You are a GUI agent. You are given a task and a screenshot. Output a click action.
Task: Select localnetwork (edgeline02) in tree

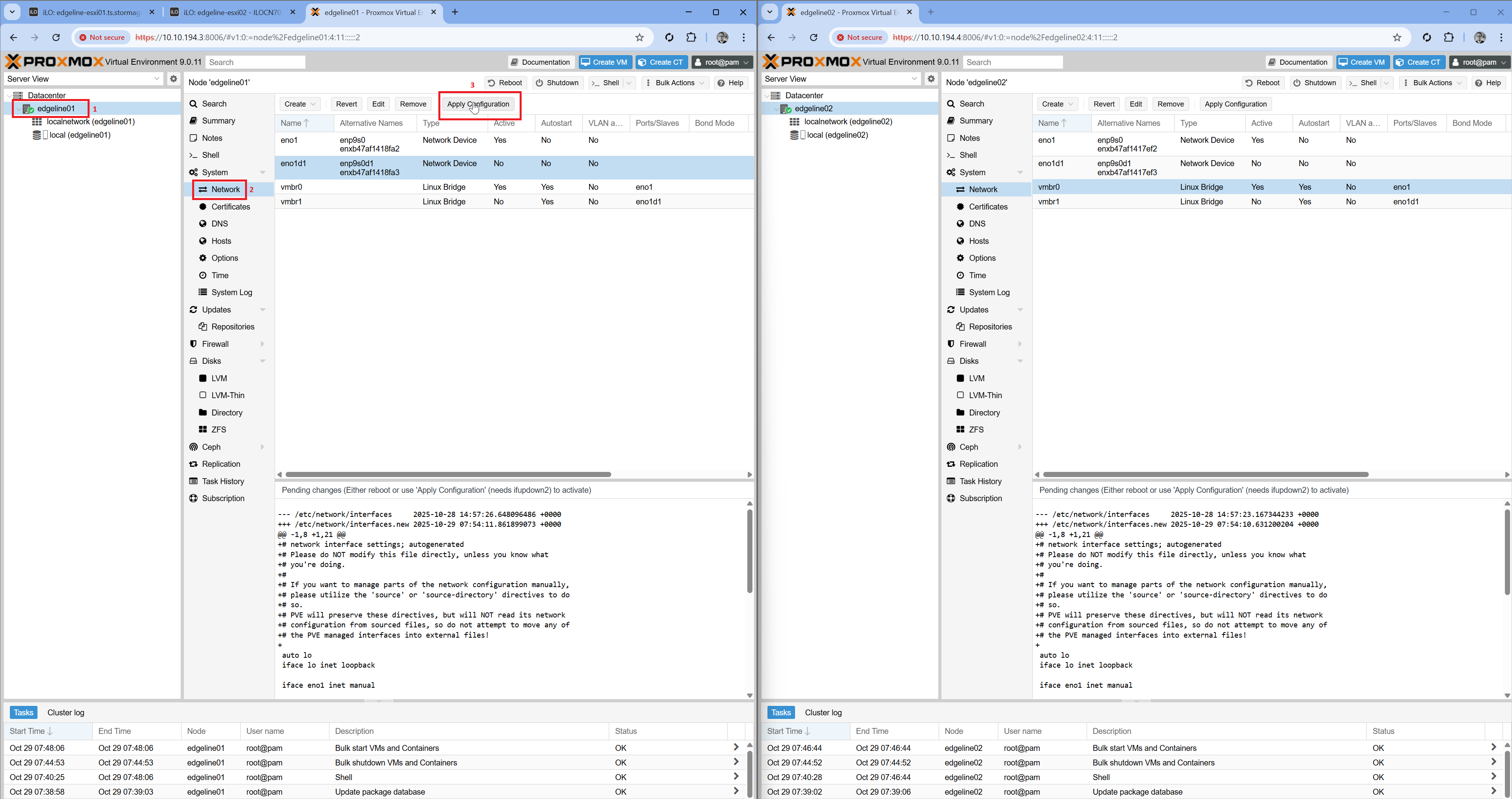[848, 122]
